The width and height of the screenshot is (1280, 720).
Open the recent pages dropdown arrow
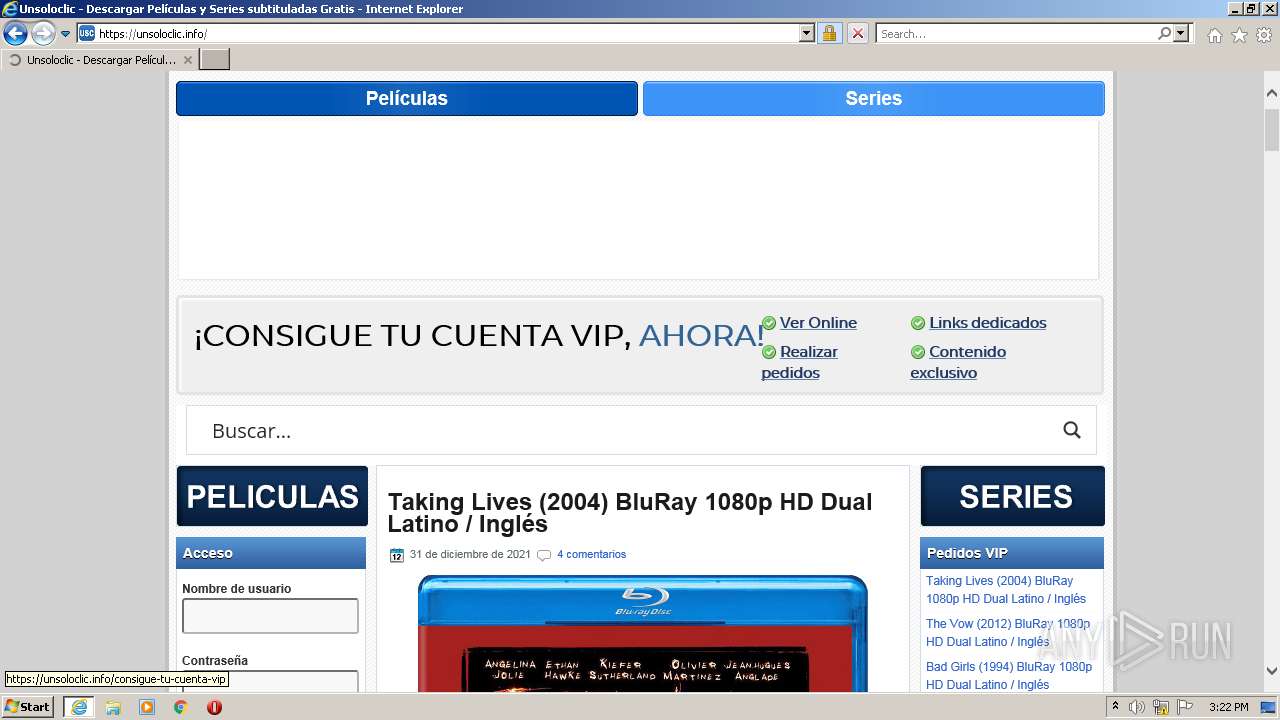[x=66, y=34]
